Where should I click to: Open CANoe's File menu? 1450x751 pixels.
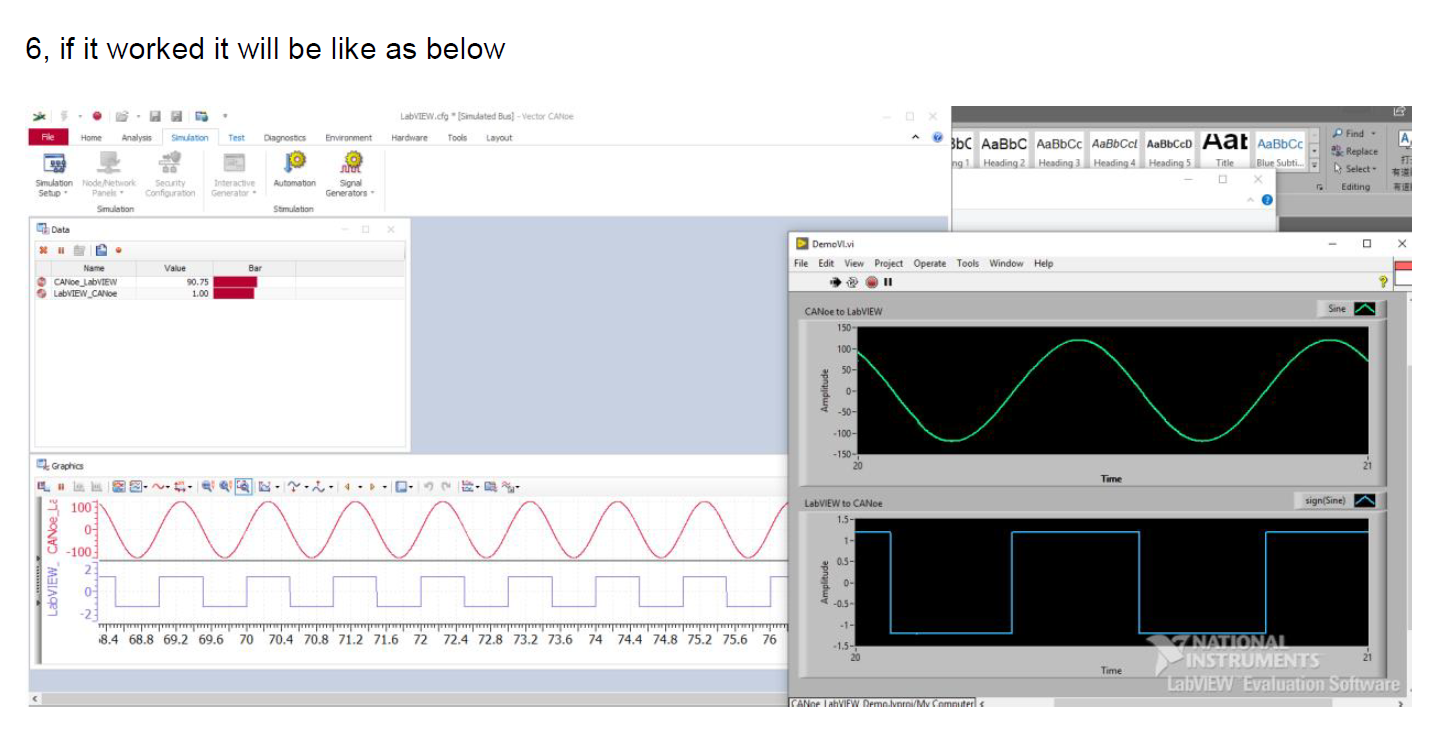point(46,137)
